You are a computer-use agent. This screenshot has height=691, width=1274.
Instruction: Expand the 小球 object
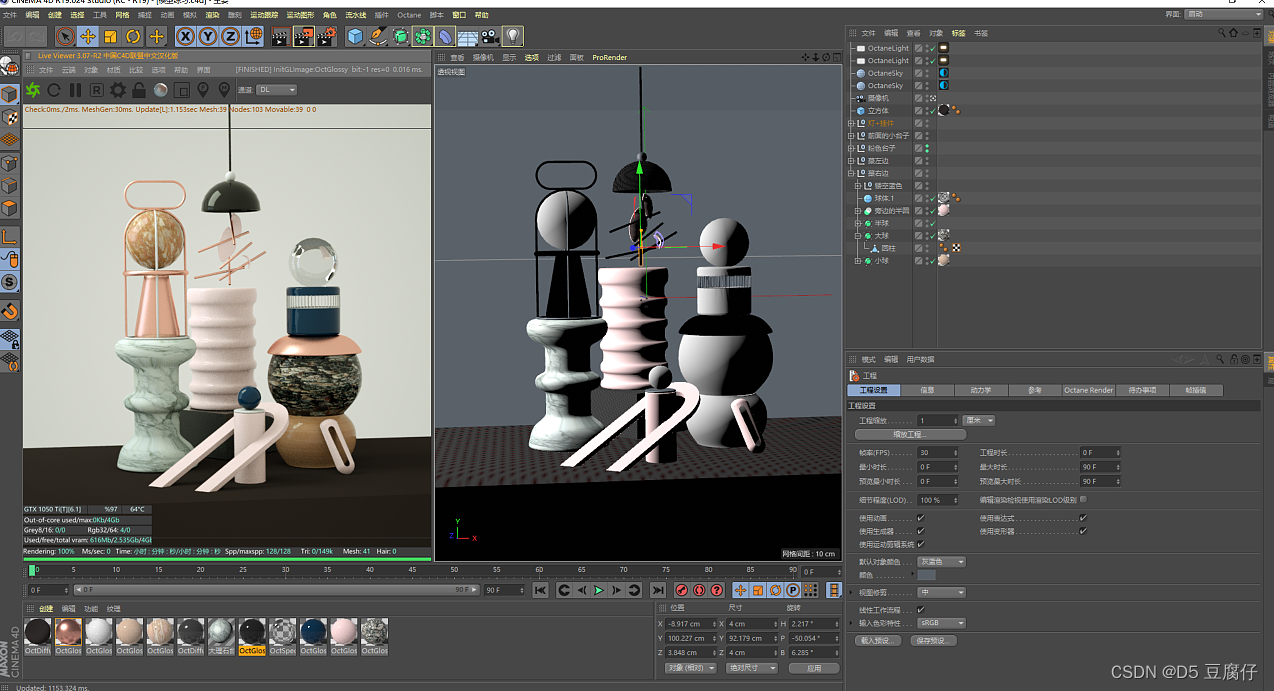pyautogui.click(x=858, y=261)
